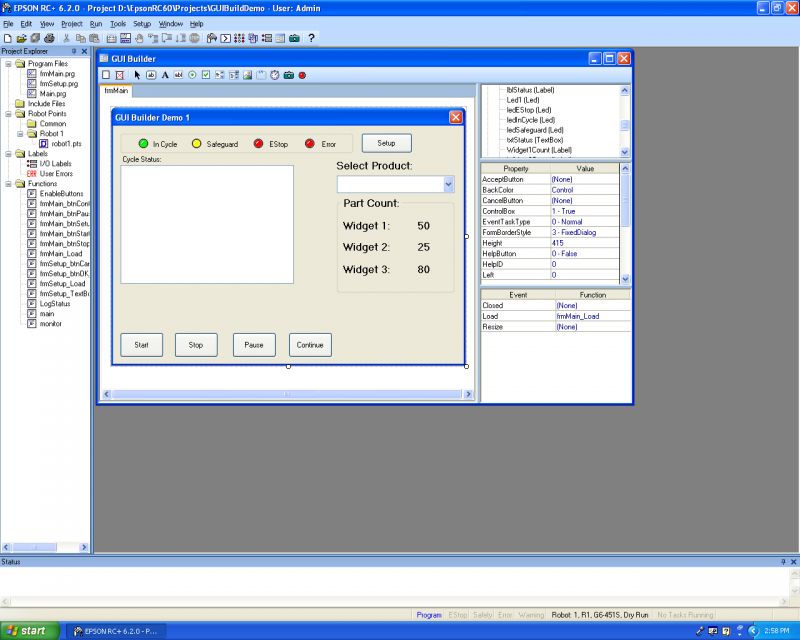Open the Window menu
Viewport: 800px width, 640px height.
pos(170,24)
